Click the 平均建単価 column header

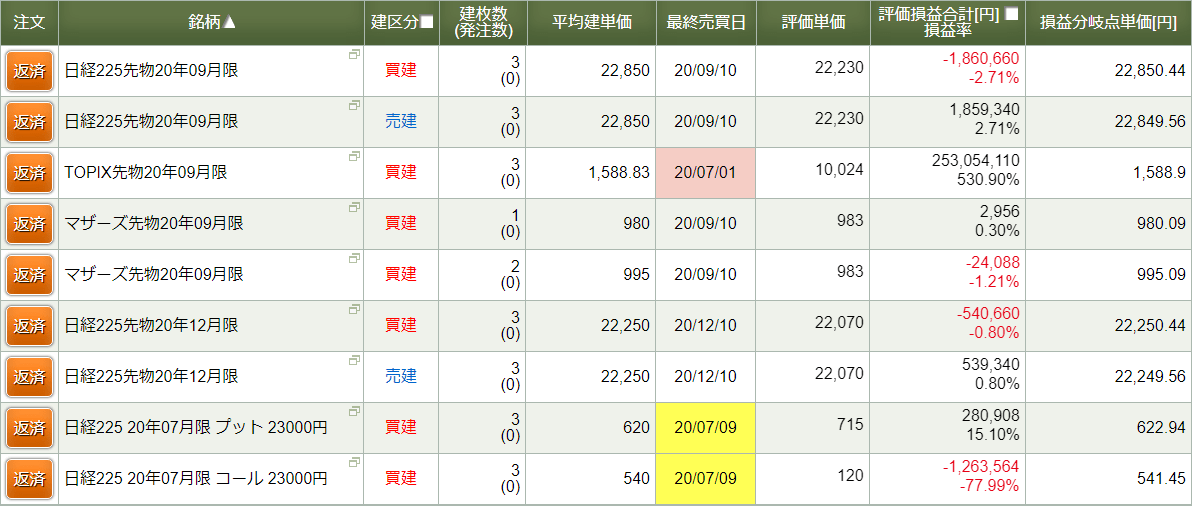click(x=591, y=23)
